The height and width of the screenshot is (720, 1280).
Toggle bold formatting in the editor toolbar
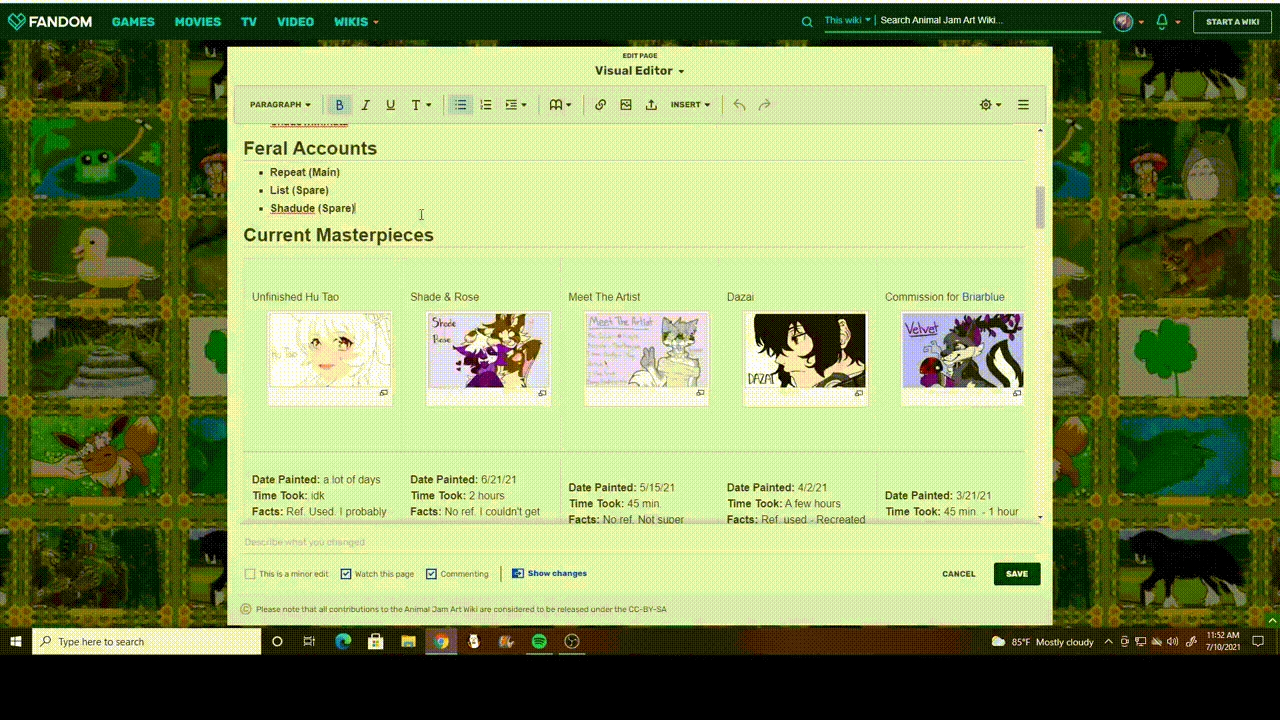(x=340, y=105)
